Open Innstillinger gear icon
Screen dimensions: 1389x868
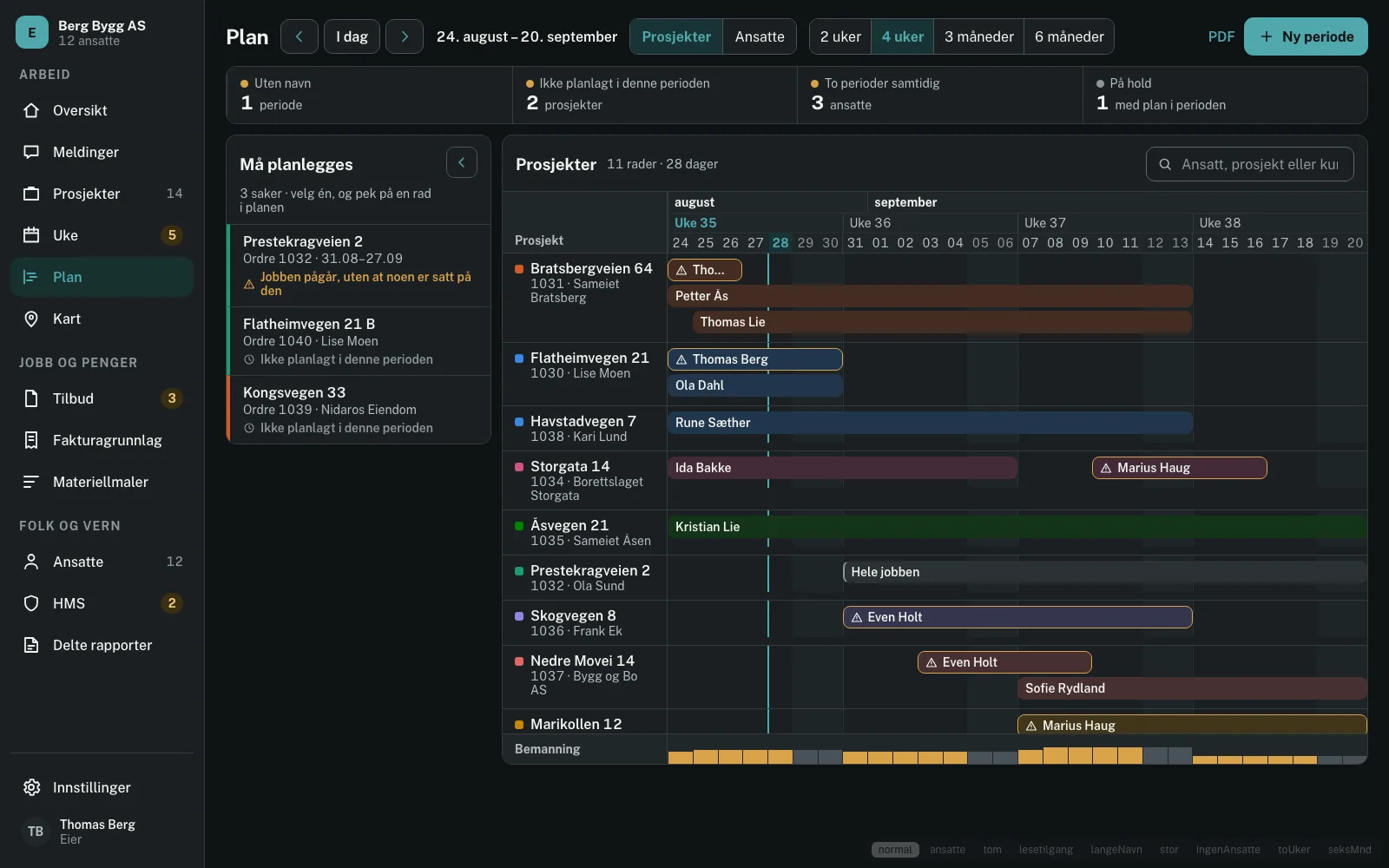[31, 787]
